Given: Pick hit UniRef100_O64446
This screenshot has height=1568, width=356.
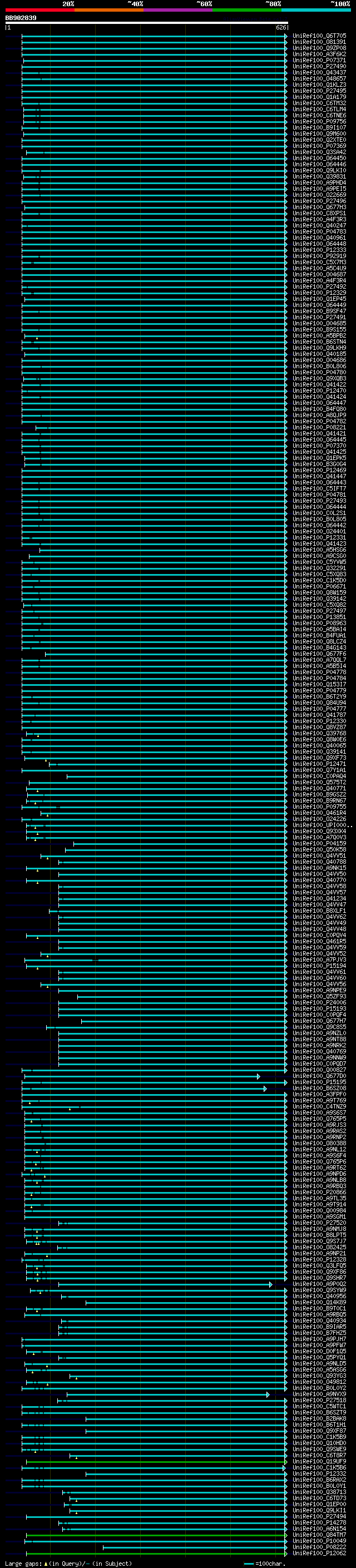Looking at the screenshot, I should coord(319,164).
